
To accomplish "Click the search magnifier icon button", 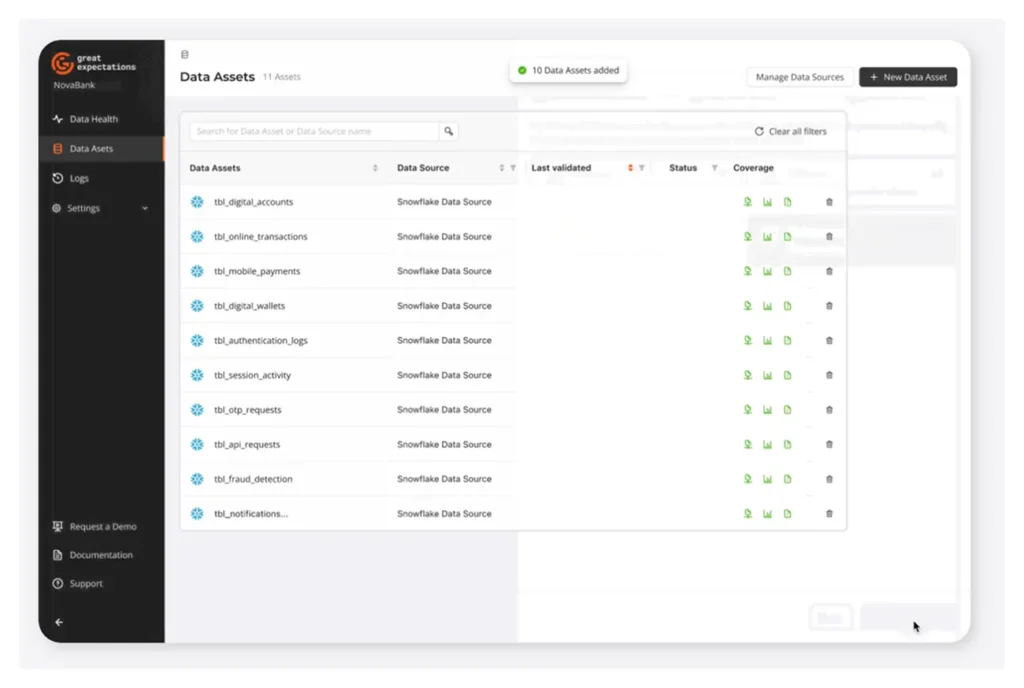I will click(449, 131).
